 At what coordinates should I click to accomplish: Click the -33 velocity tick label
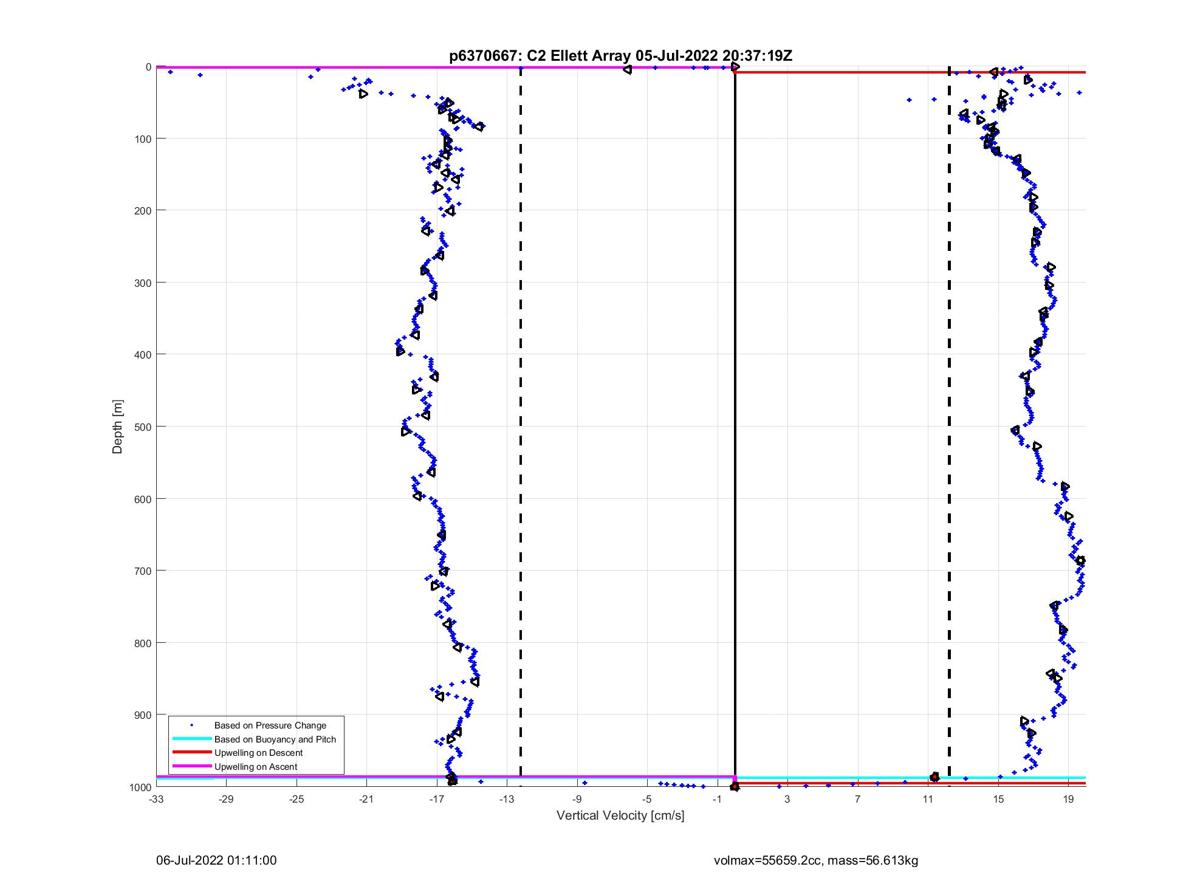156,800
